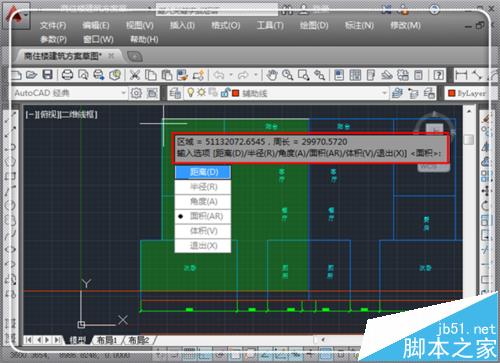
Task: Toggle layer on/off light bulb
Action: click(x=190, y=92)
